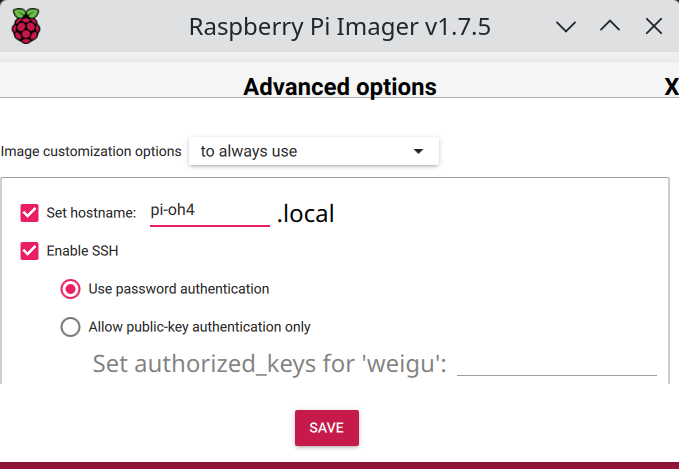Viewport: 679px width, 469px height.
Task: Close the Advanced options dialog
Action: [x=671, y=87]
